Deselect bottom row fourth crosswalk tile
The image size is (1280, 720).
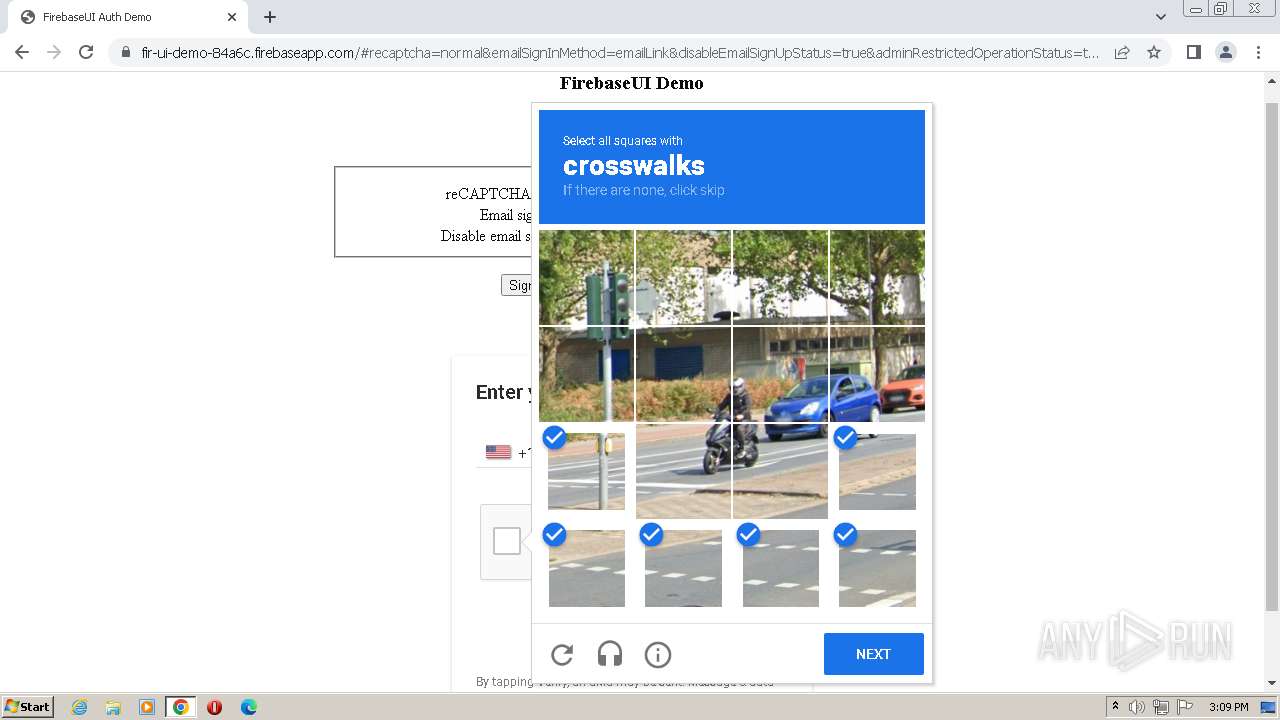point(877,568)
